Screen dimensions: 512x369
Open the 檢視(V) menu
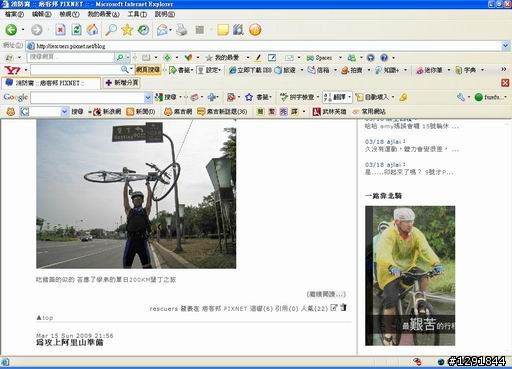[69, 14]
